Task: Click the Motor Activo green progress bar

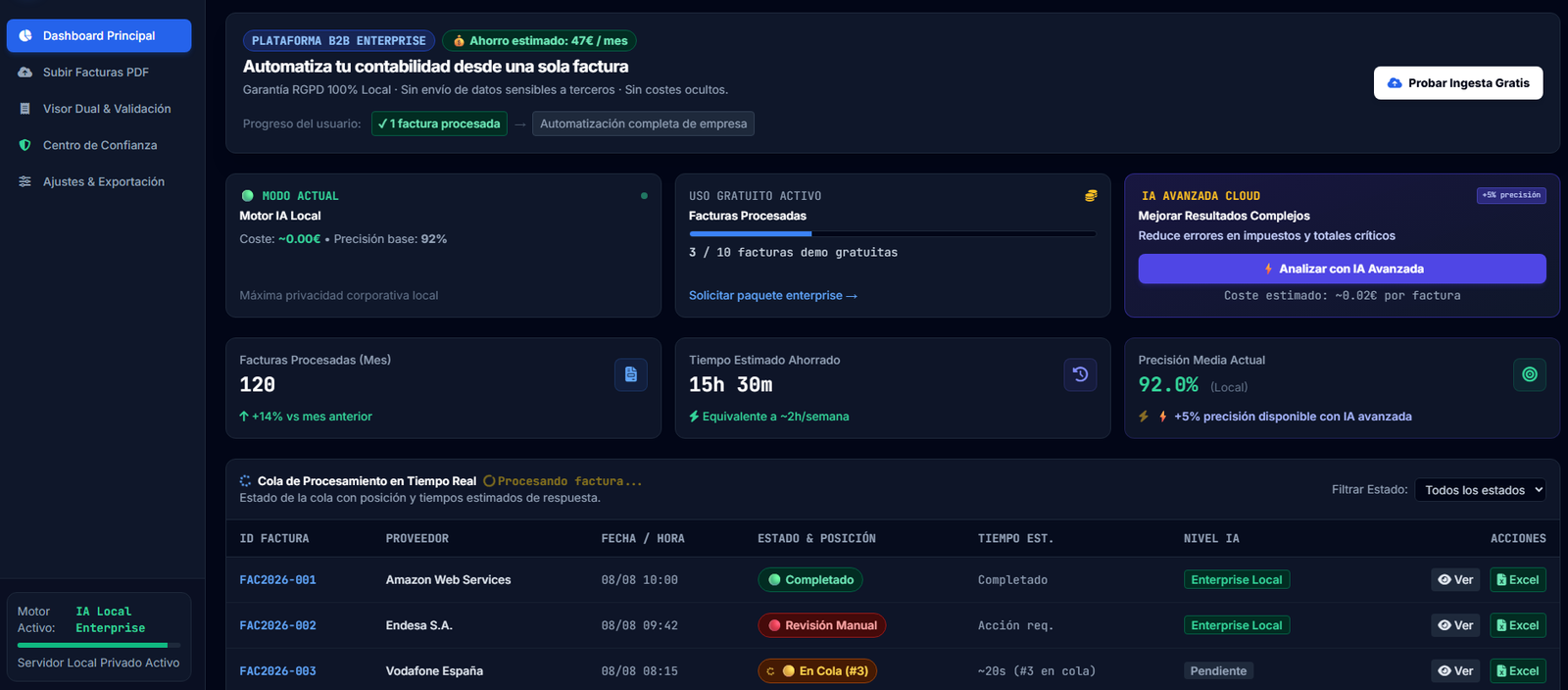Action: point(99,645)
